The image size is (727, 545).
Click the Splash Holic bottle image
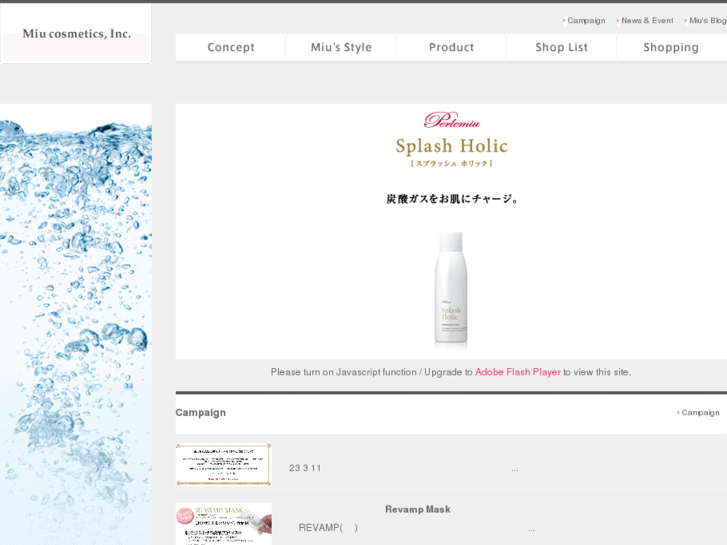451,289
